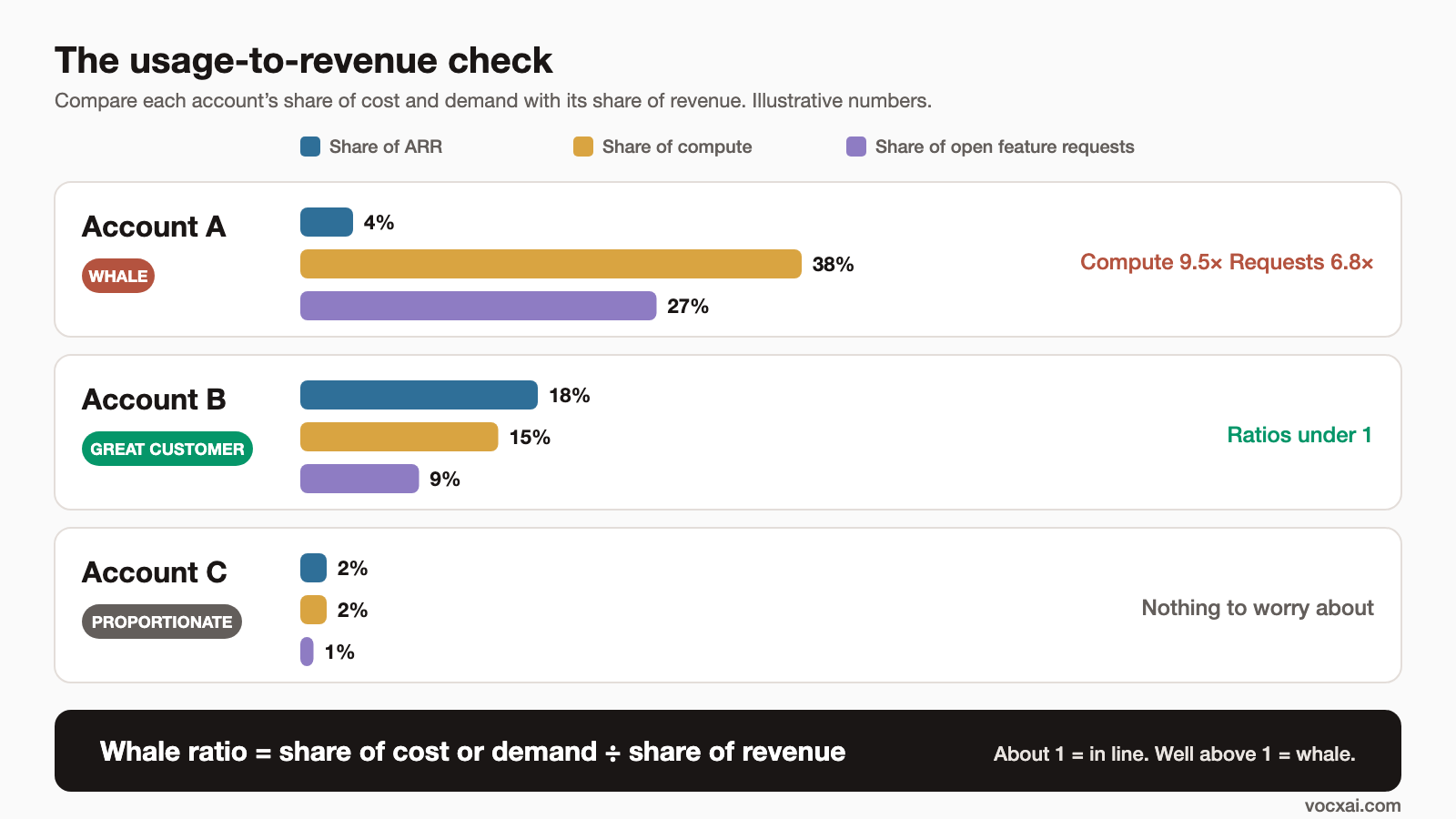Image resolution: width=1456 pixels, height=819 pixels.
Task: Click Account A's 27% feature requests bar
Action: point(478,306)
